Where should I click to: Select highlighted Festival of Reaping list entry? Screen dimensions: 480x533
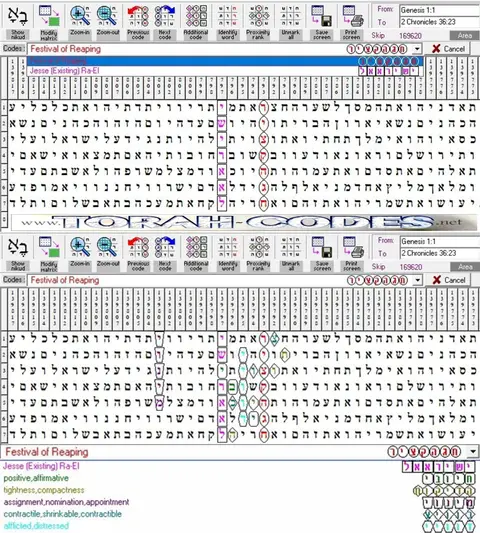tap(225, 61)
